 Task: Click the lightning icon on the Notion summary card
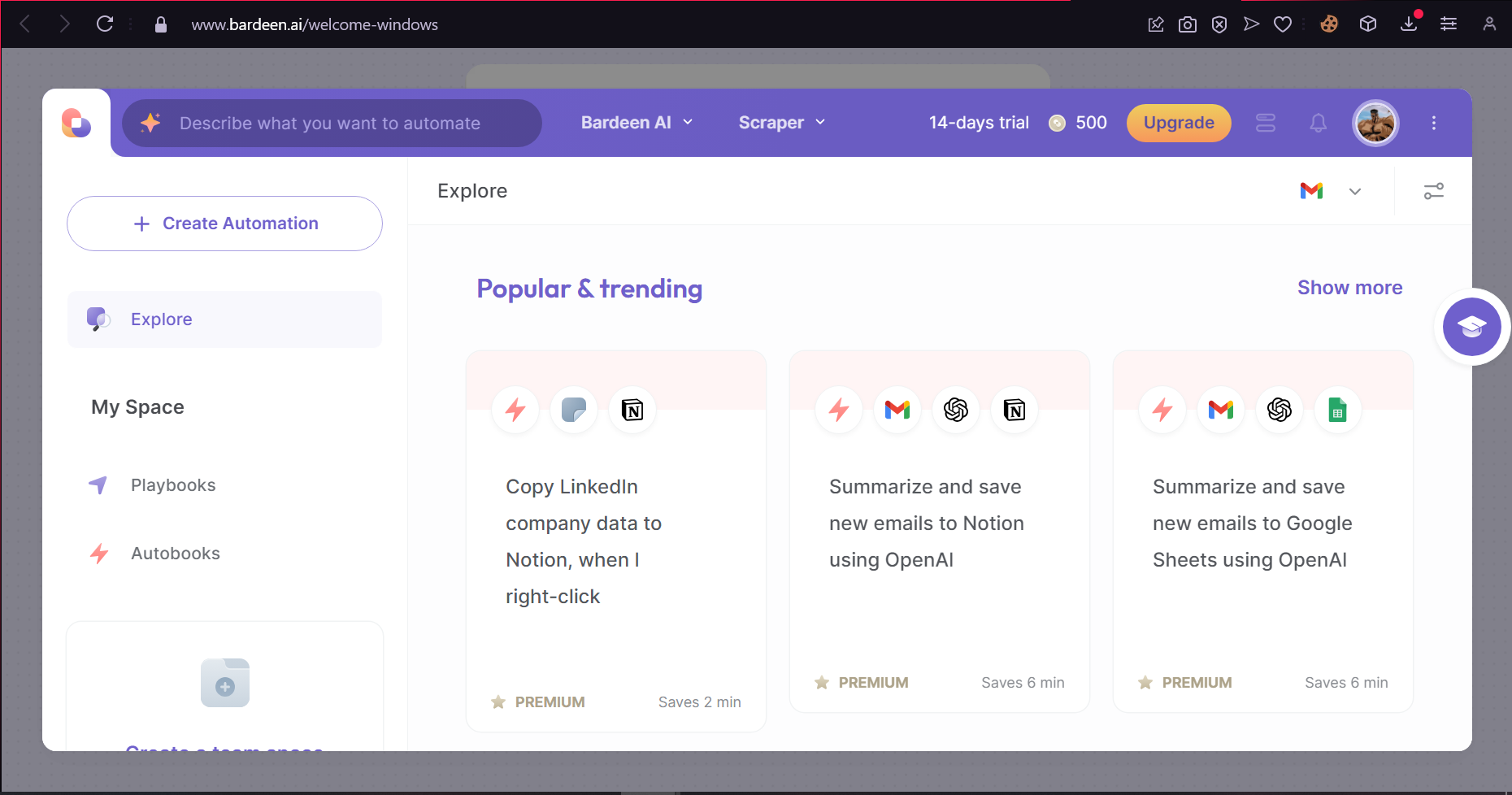click(x=839, y=410)
